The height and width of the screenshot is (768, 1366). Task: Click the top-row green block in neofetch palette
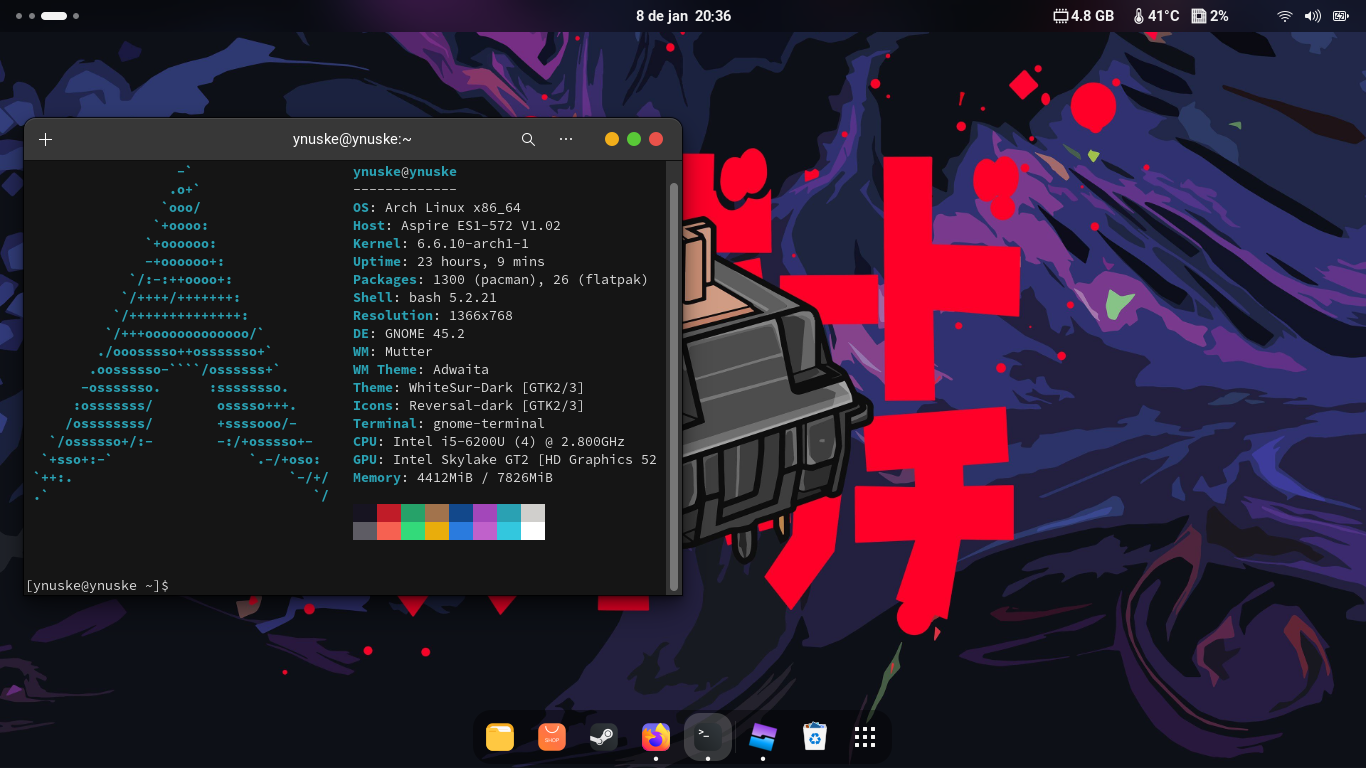(x=413, y=513)
